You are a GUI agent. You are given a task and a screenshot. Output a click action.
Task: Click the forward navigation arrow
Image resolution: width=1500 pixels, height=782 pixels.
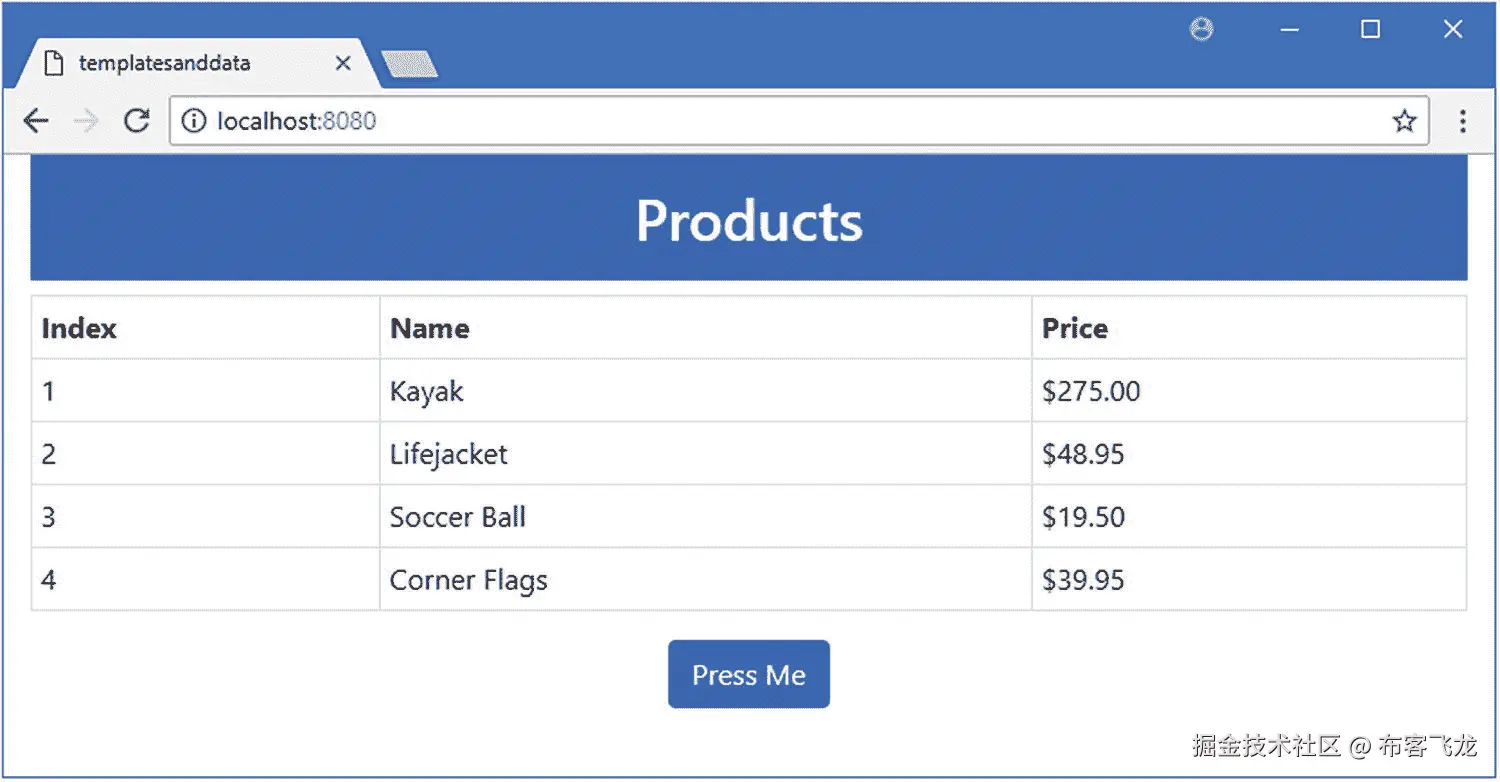tap(86, 122)
